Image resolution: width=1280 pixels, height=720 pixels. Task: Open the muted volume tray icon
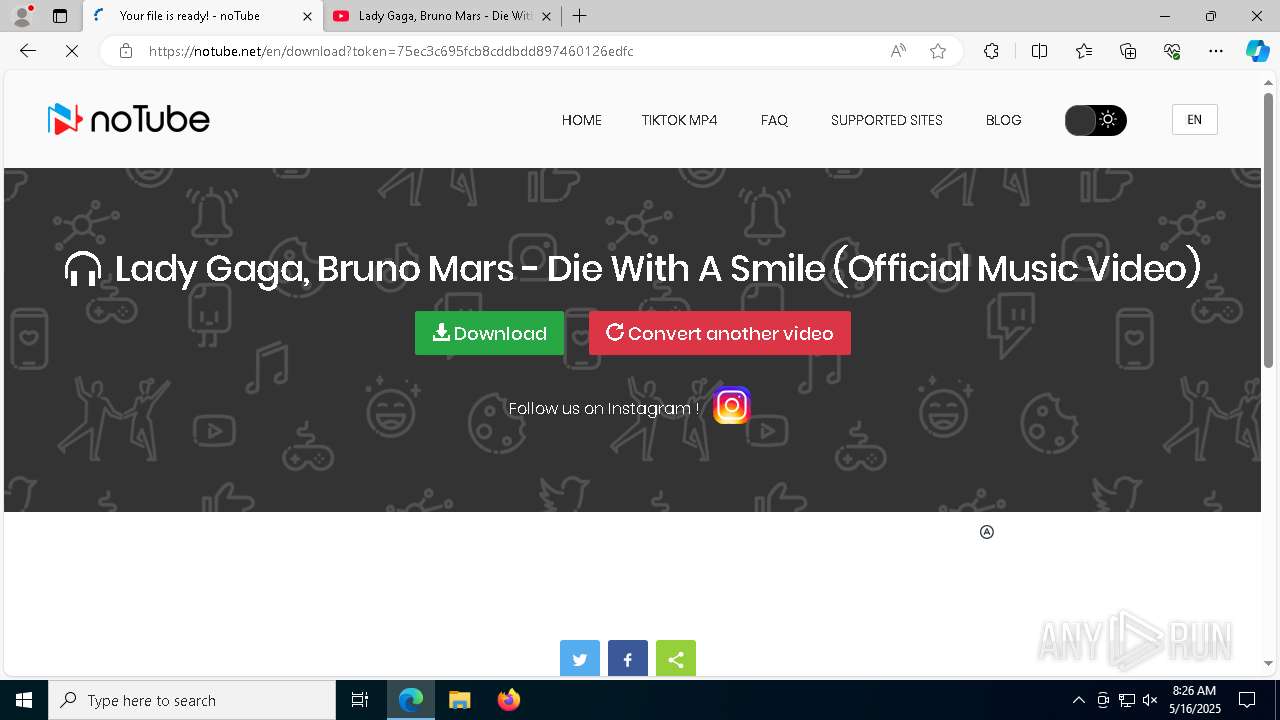1150,700
